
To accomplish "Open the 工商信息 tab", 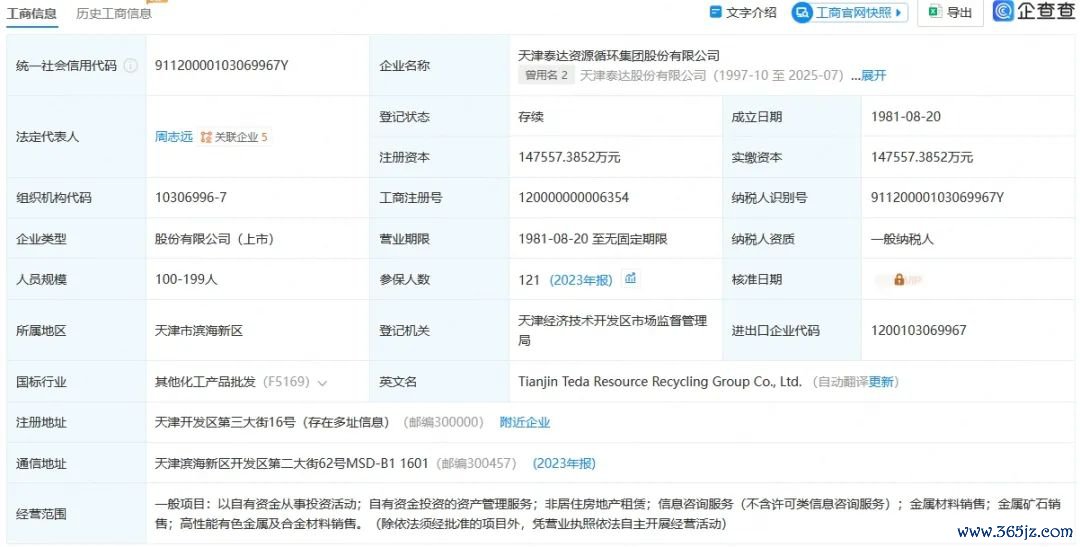I will click(x=31, y=13).
